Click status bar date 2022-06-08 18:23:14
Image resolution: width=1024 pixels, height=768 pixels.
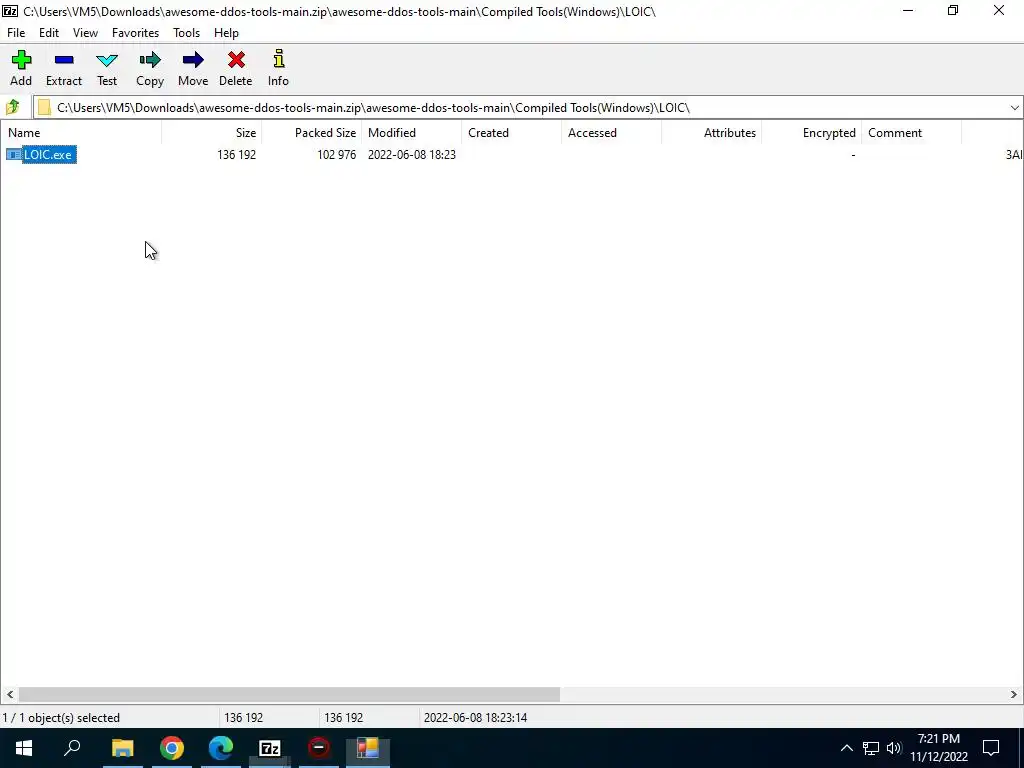tap(475, 718)
